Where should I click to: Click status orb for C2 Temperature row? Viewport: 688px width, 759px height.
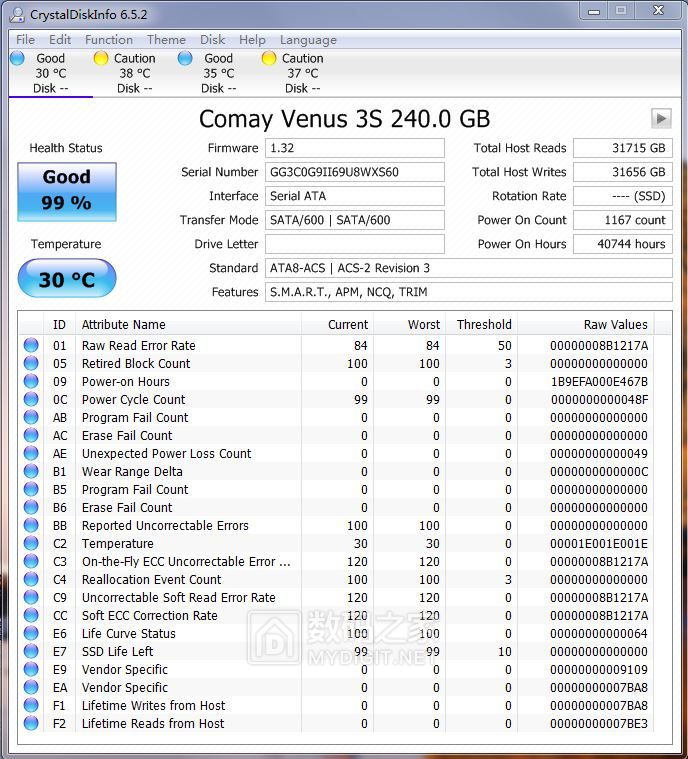click(x=31, y=543)
